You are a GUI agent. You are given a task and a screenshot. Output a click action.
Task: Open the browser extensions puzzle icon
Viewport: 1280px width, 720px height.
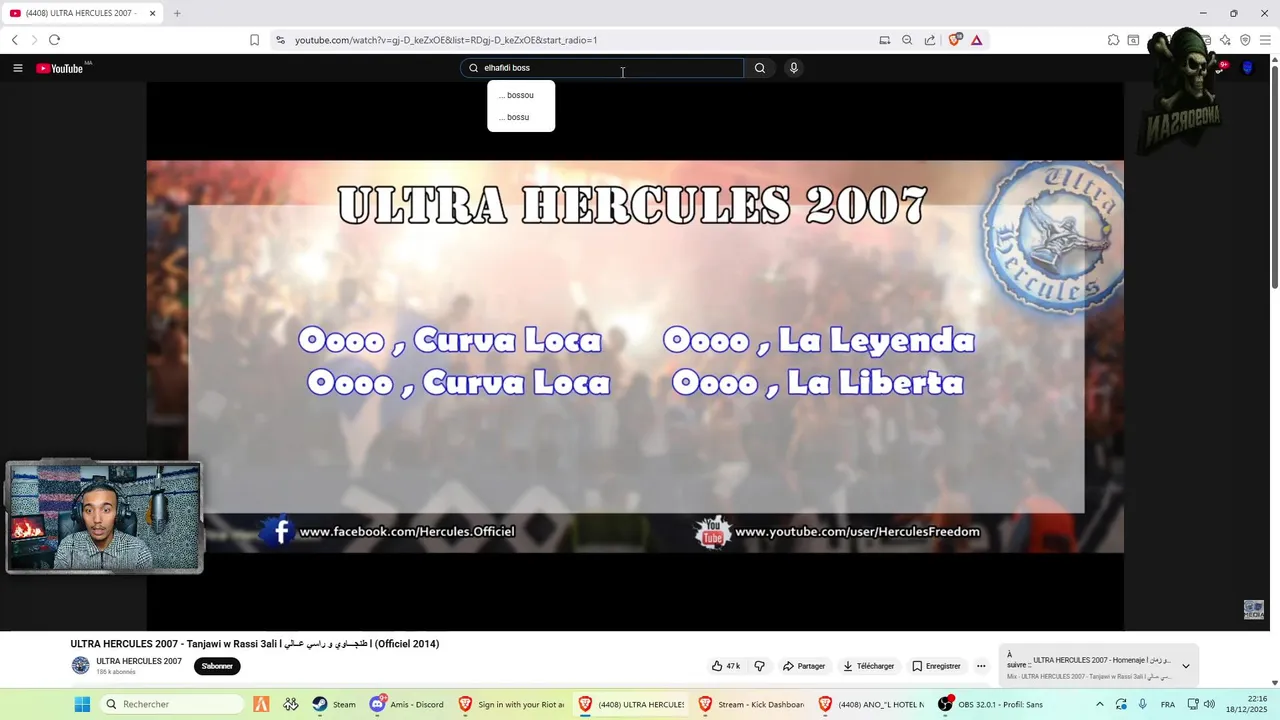(1113, 40)
